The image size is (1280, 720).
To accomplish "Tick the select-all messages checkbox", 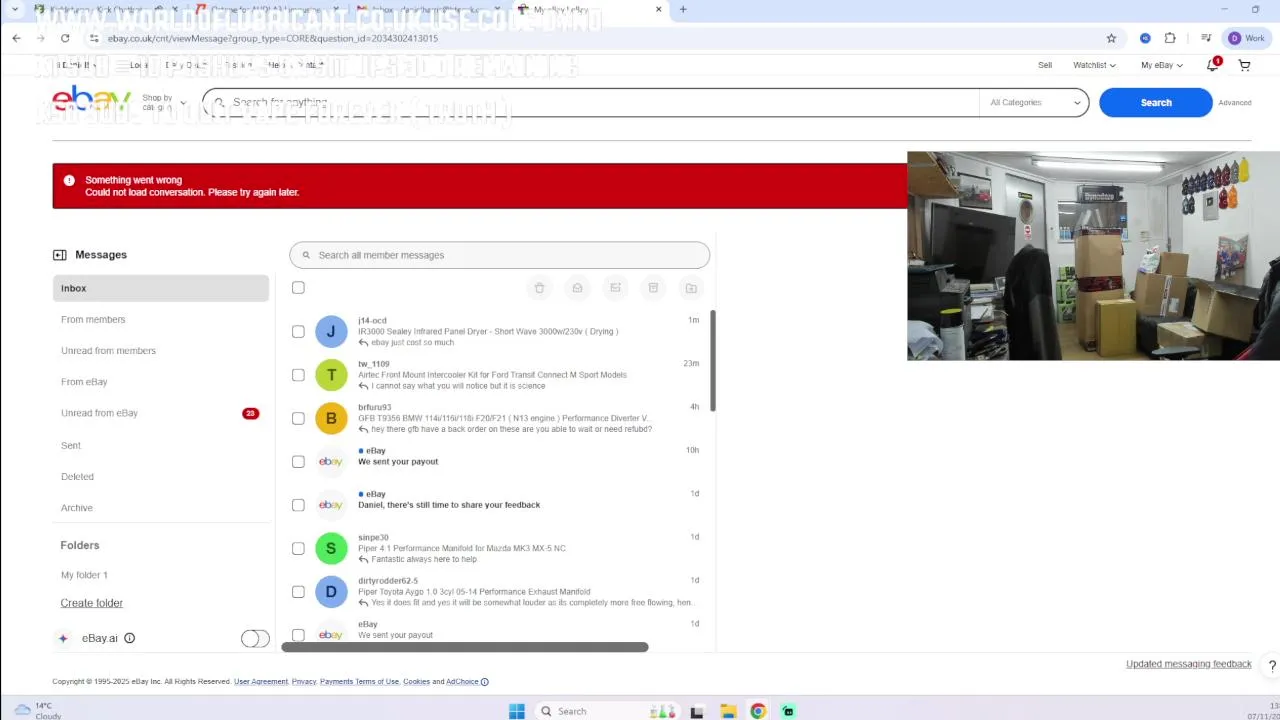I will point(298,288).
